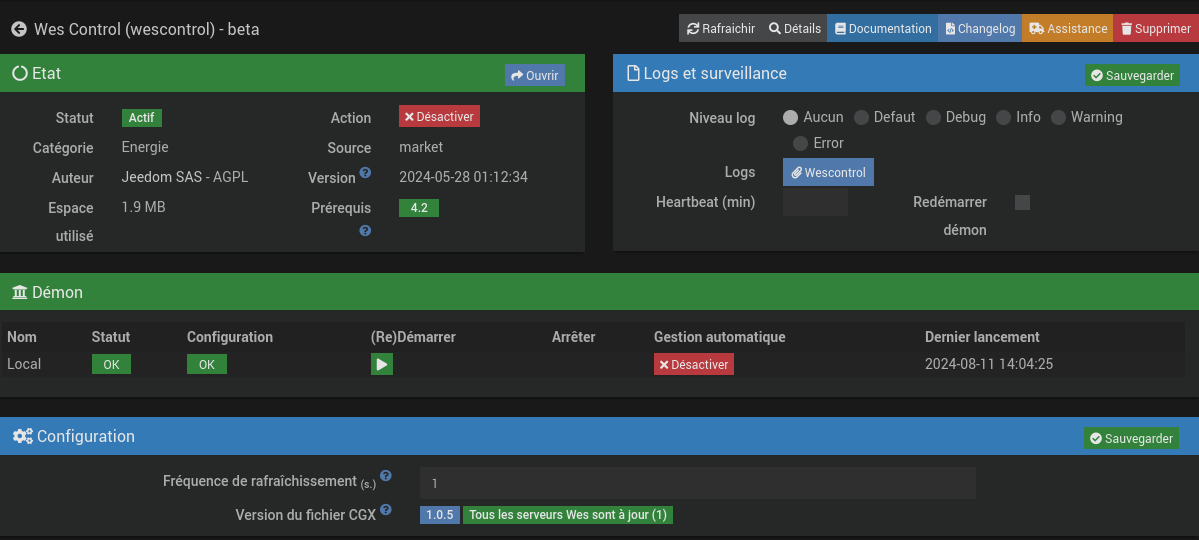The image size is (1199, 540).
Task: Show help tooltip below Prérequis
Action: click(366, 230)
